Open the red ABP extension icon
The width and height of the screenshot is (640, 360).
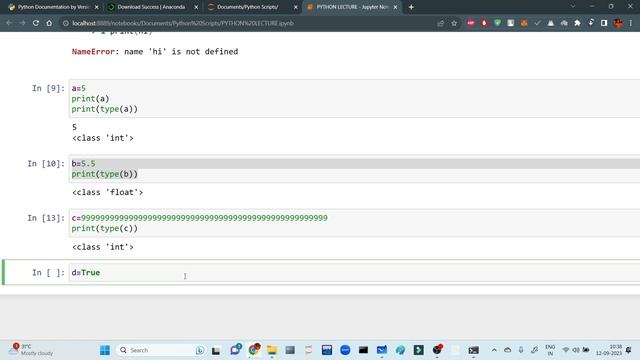tap(471, 23)
